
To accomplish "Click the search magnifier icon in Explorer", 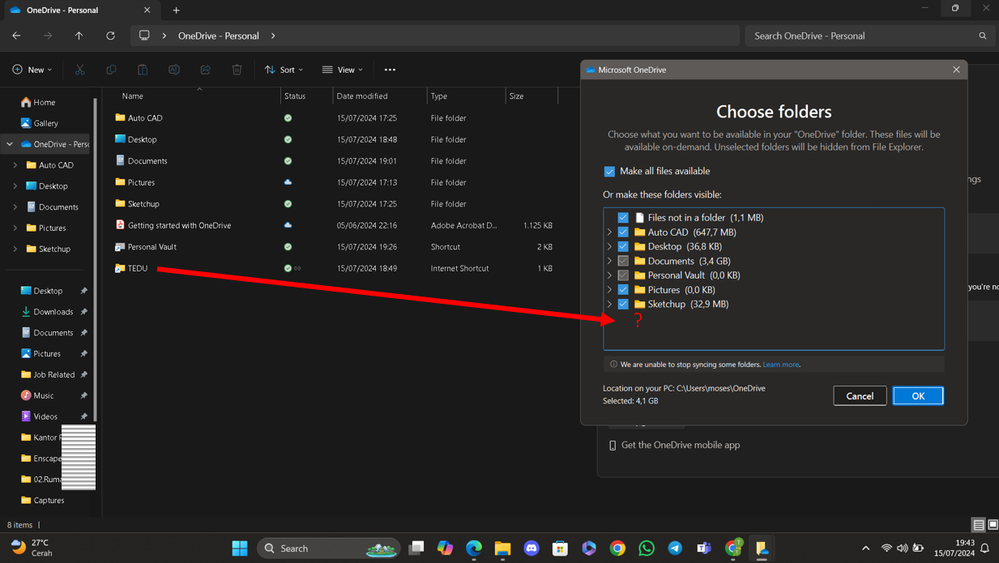I will pyautogui.click(x=982, y=36).
